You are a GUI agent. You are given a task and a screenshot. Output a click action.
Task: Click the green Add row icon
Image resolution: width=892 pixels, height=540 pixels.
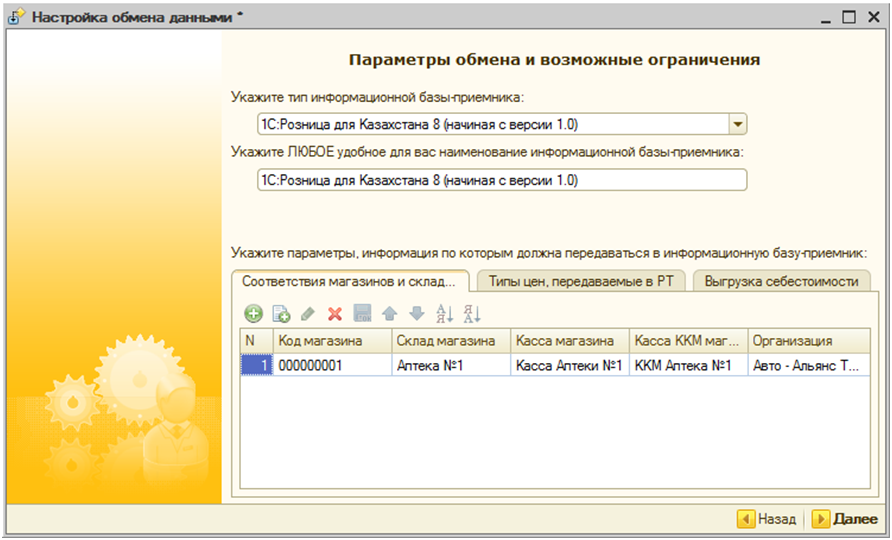254,314
